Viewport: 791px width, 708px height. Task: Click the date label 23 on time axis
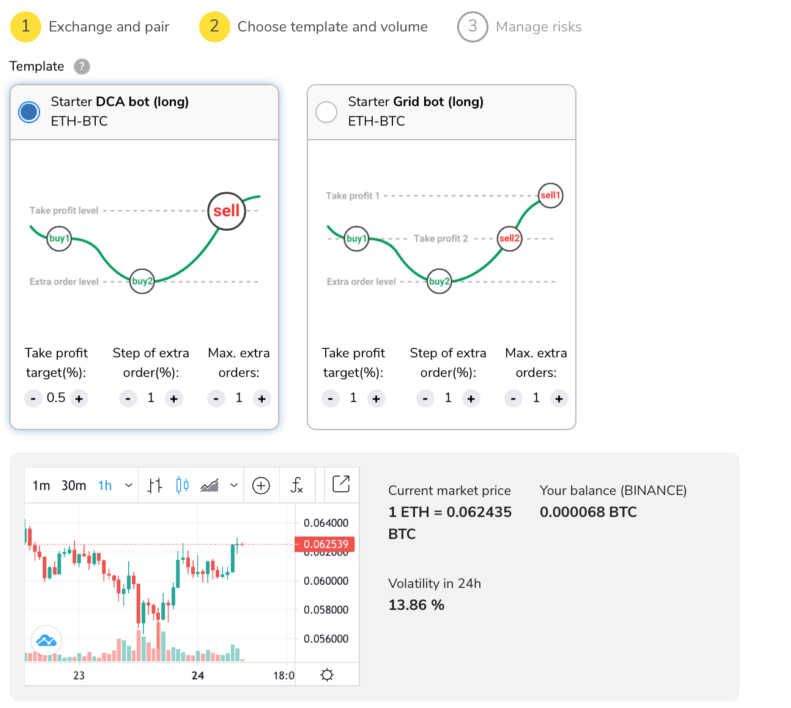point(79,675)
